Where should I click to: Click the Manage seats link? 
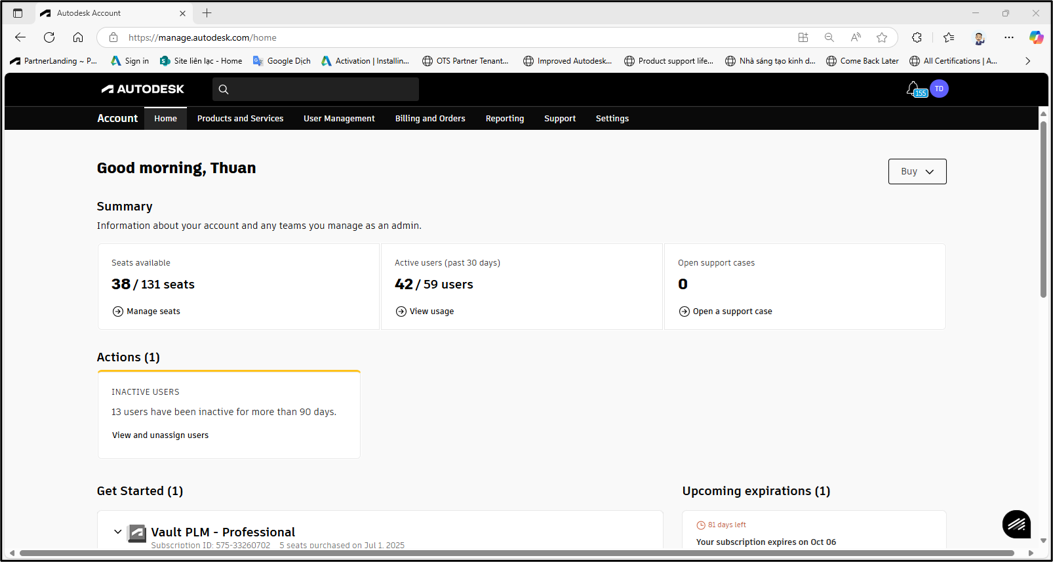[x=146, y=312]
